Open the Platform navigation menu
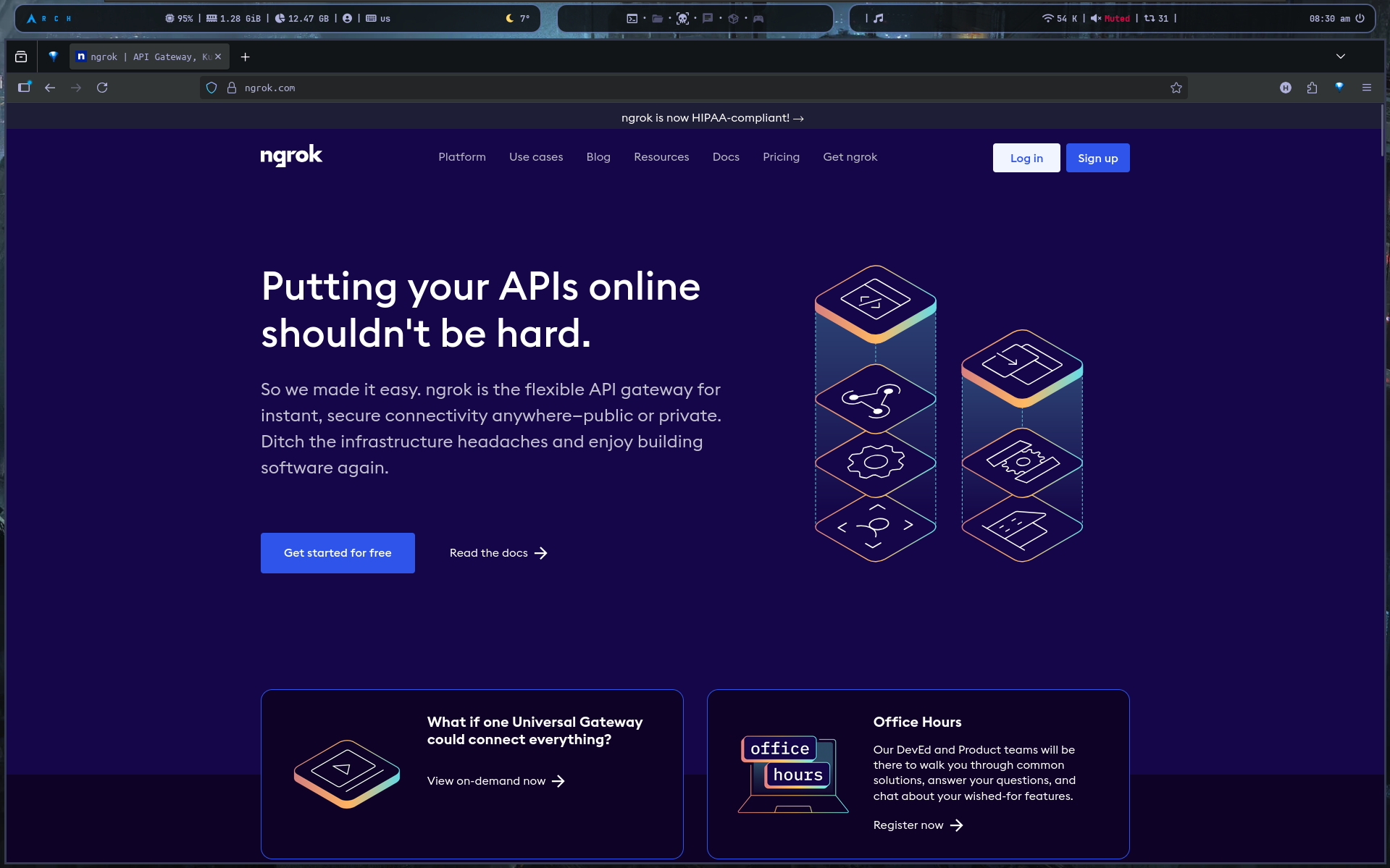 tap(461, 157)
